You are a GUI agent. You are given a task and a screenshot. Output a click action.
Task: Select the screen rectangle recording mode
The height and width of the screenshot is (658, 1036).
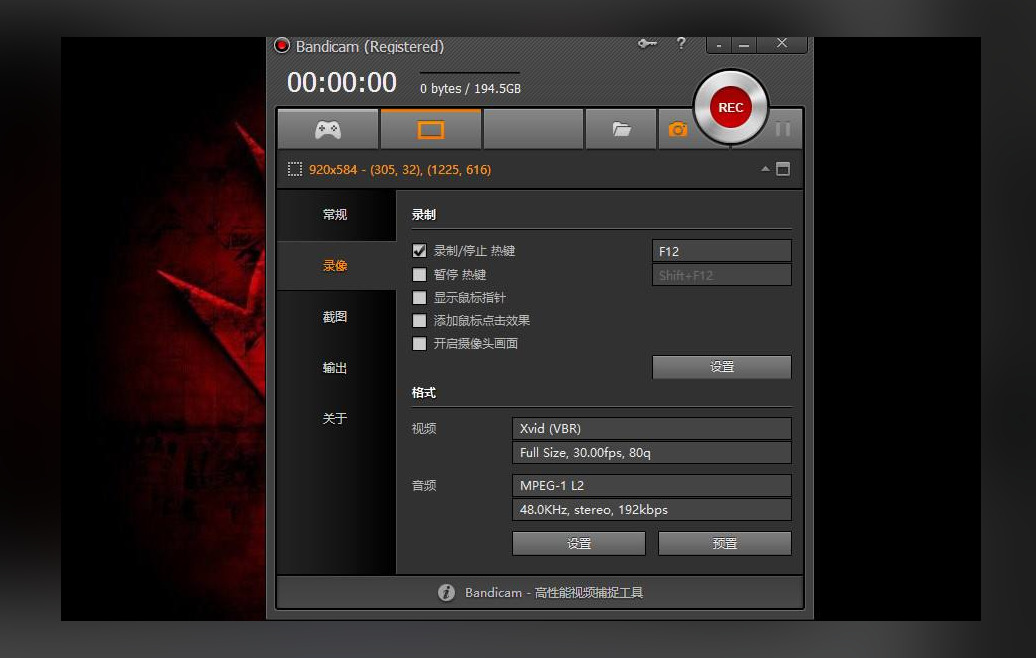(431, 129)
